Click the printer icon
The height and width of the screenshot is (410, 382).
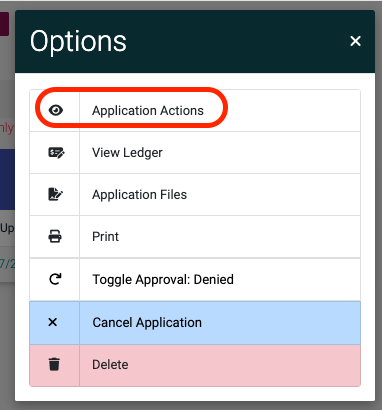tap(55, 236)
